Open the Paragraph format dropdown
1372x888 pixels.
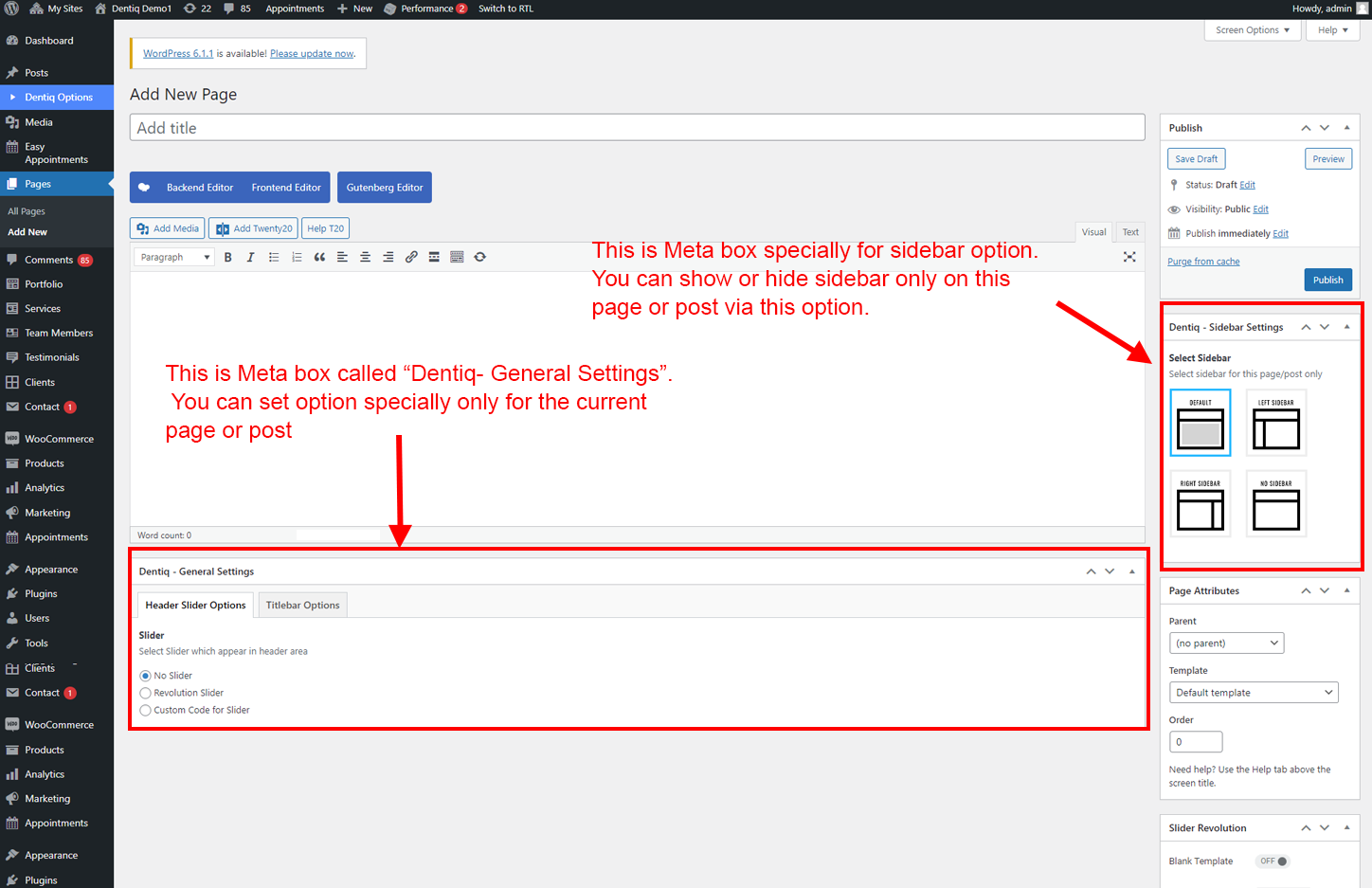tap(174, 257)
